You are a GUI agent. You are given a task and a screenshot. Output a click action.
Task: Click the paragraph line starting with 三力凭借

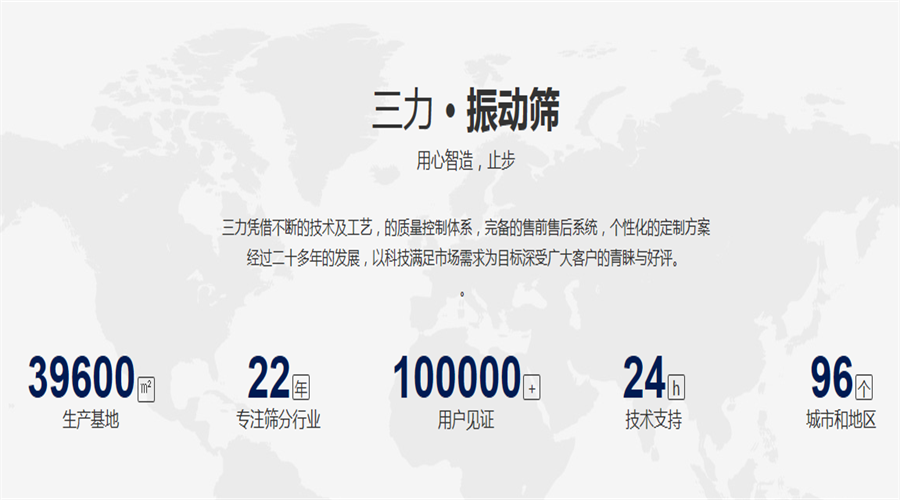(x=465, y=226)
